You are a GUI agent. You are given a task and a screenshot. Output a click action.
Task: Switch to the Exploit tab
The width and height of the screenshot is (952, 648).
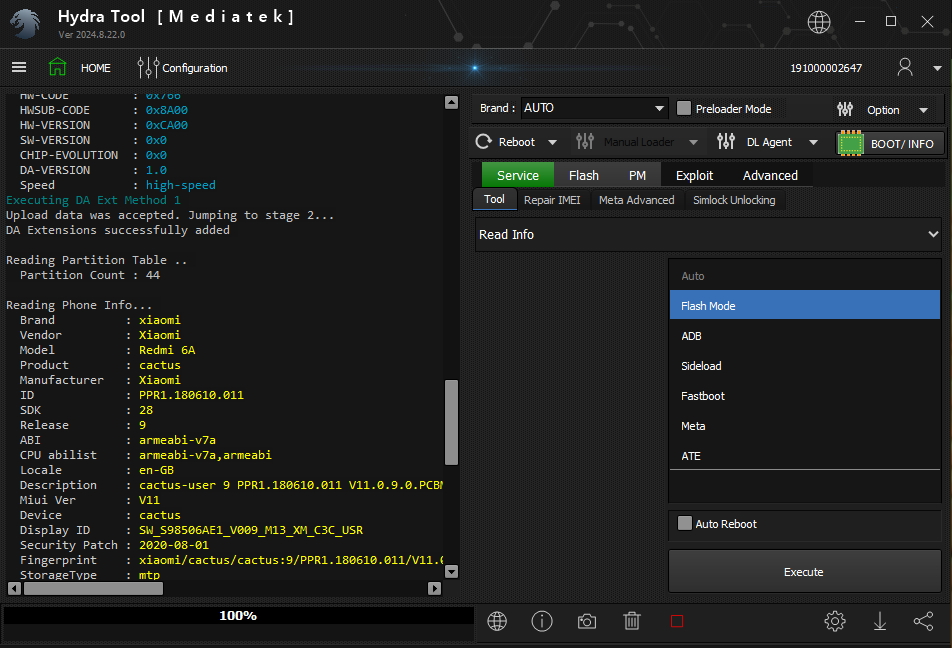[695, 176]
